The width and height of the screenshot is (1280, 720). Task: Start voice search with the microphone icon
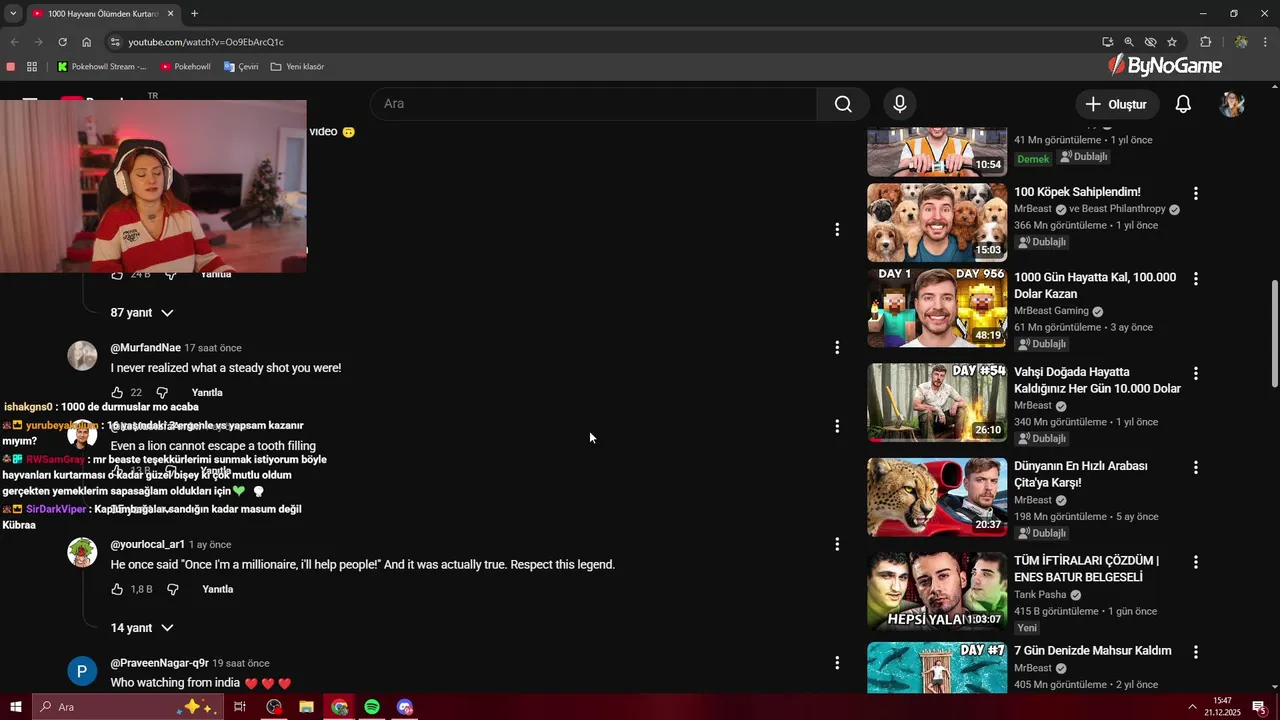(x=900, y=104)
